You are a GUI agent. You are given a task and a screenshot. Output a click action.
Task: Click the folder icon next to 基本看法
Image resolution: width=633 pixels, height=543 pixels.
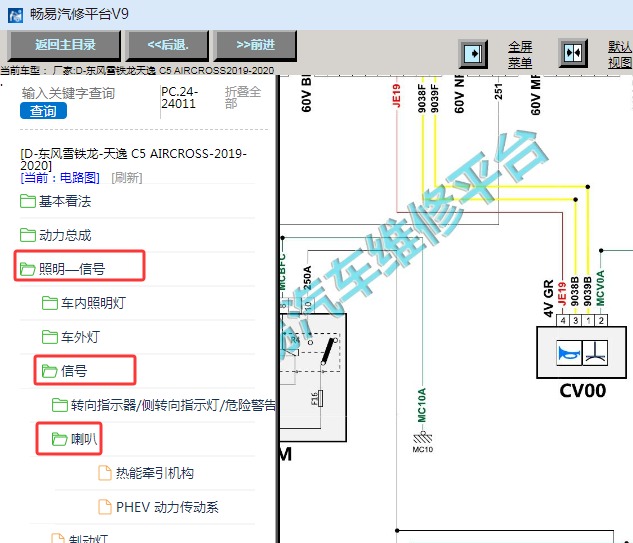[27, 201]
